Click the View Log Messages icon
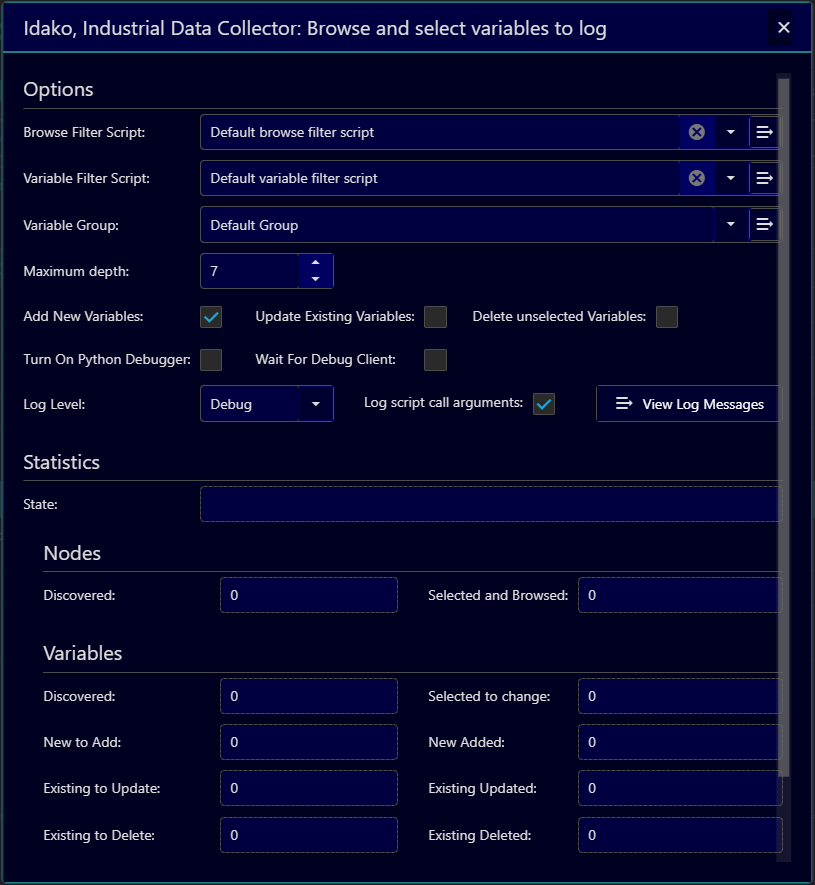 (624, 403)
